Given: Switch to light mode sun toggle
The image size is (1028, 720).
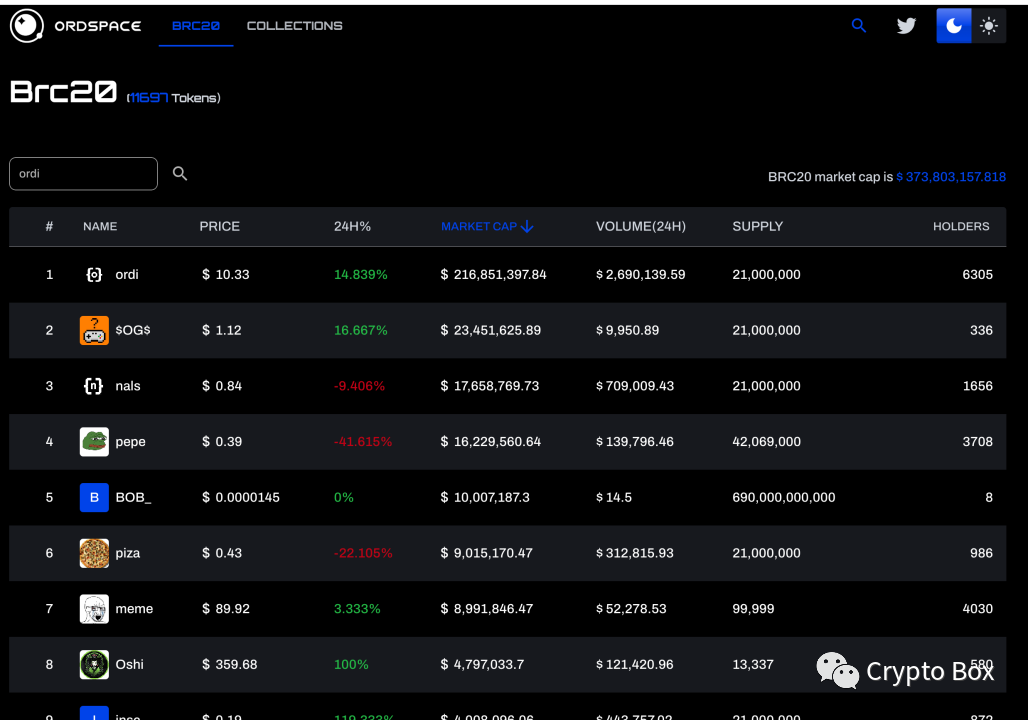Looking at the screenshot, I should pos(989,26).
